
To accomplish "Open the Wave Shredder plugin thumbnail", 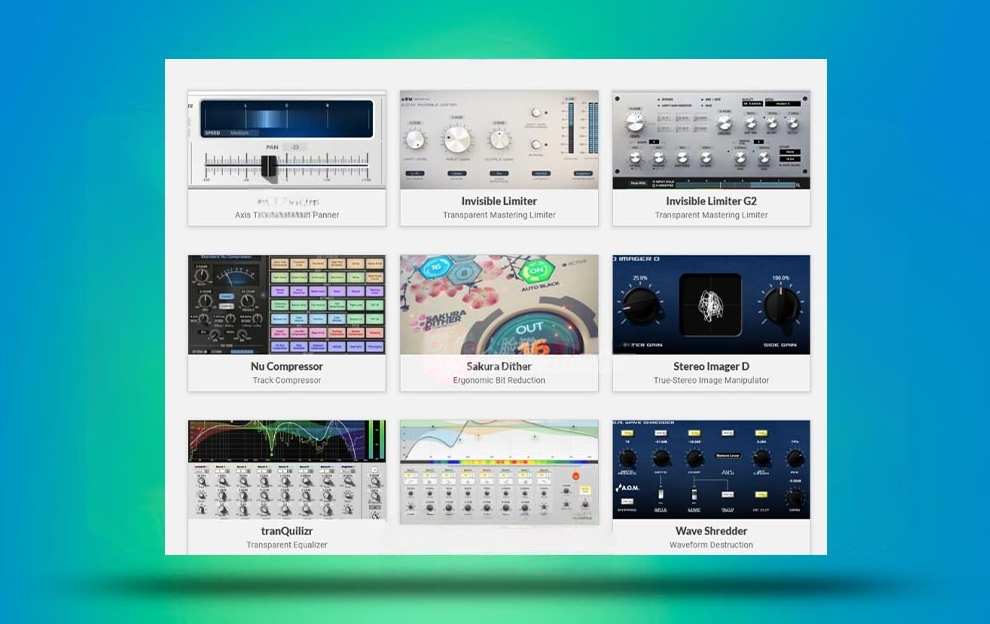I will click(x=711, y=469).
